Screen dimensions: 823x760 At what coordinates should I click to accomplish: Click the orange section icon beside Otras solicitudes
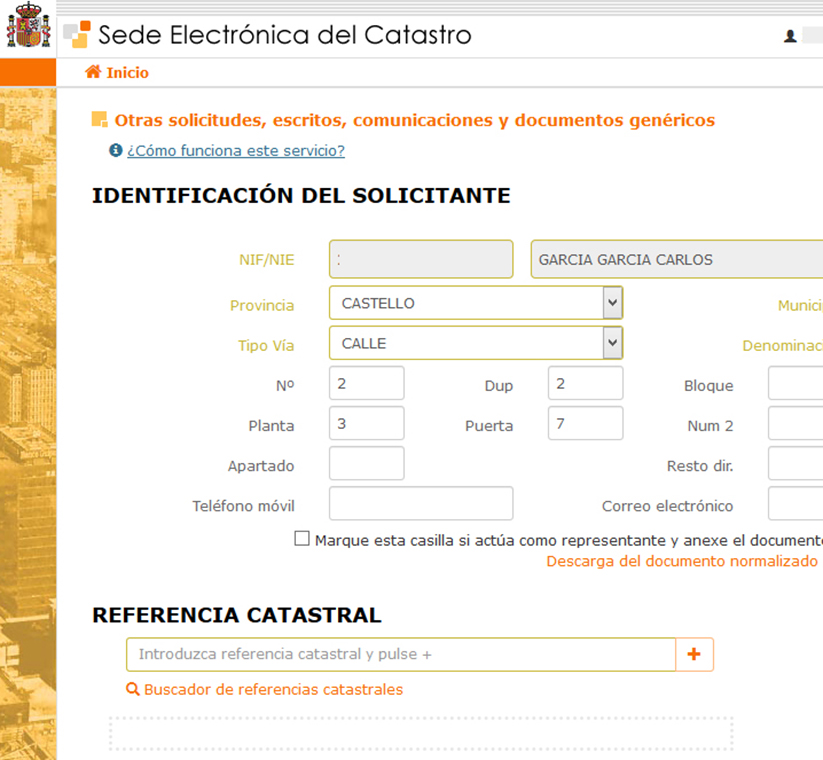pos(99,120)
